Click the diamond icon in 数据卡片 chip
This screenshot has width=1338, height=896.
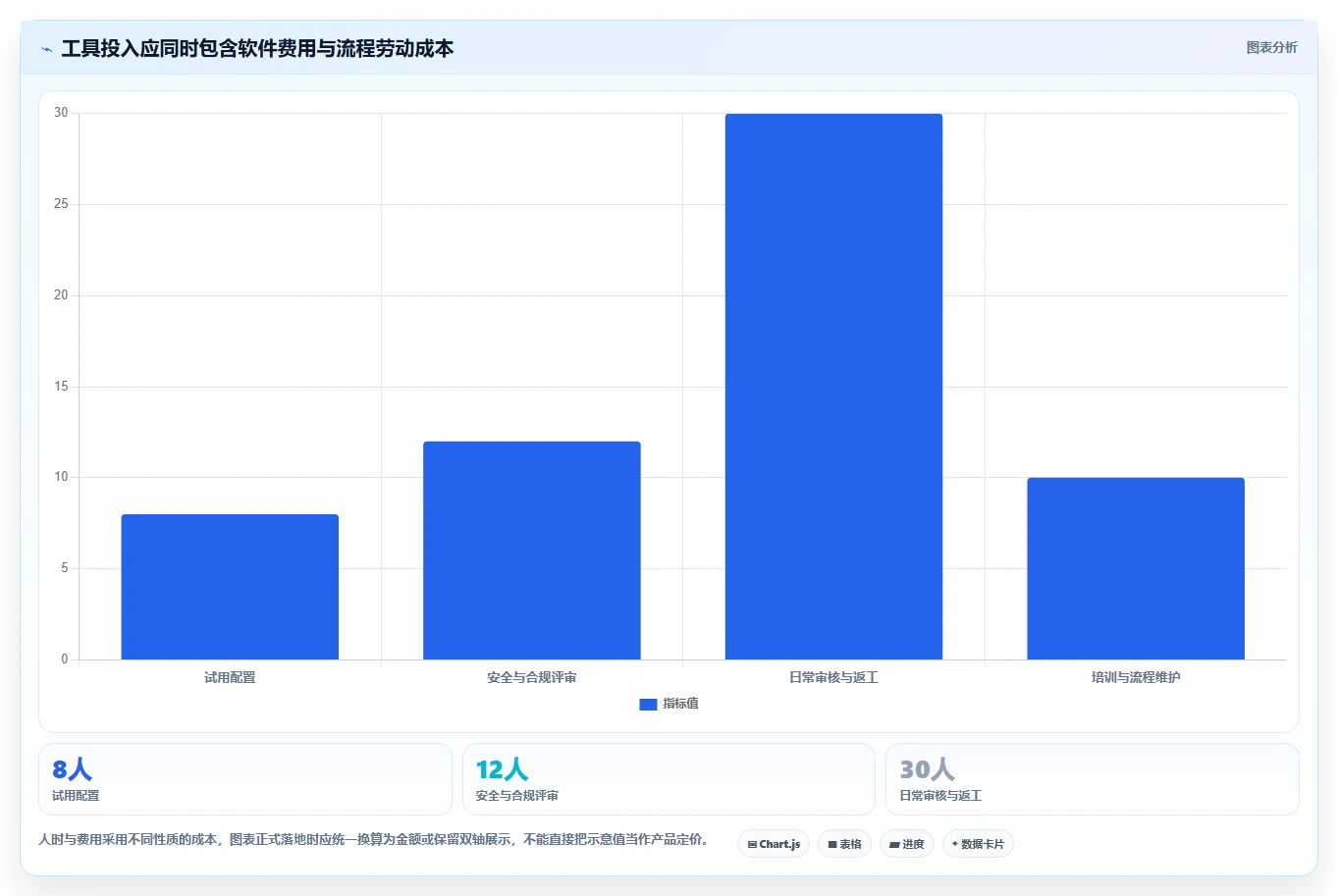click(x=955, y=843)
